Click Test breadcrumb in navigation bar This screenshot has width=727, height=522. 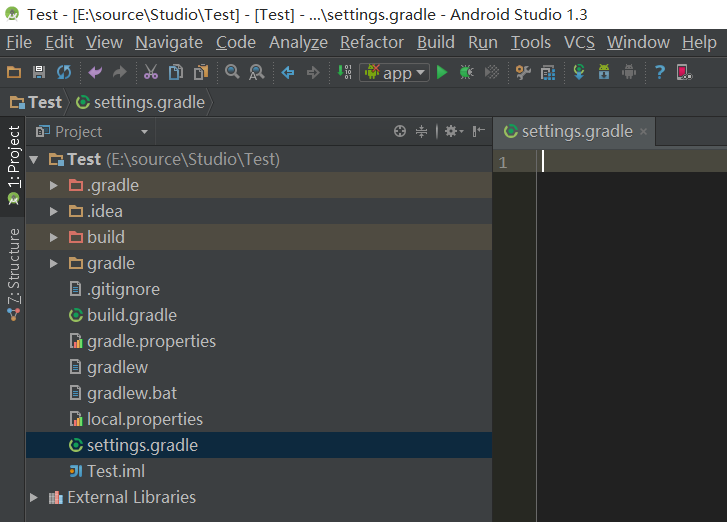[36, 102]
